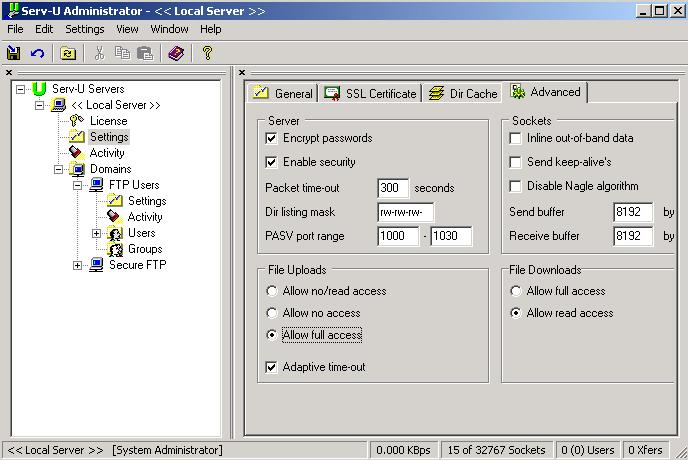This screenshot has width=688, height=460.
Task: Switch to the General tab
Action: (283, 93)
